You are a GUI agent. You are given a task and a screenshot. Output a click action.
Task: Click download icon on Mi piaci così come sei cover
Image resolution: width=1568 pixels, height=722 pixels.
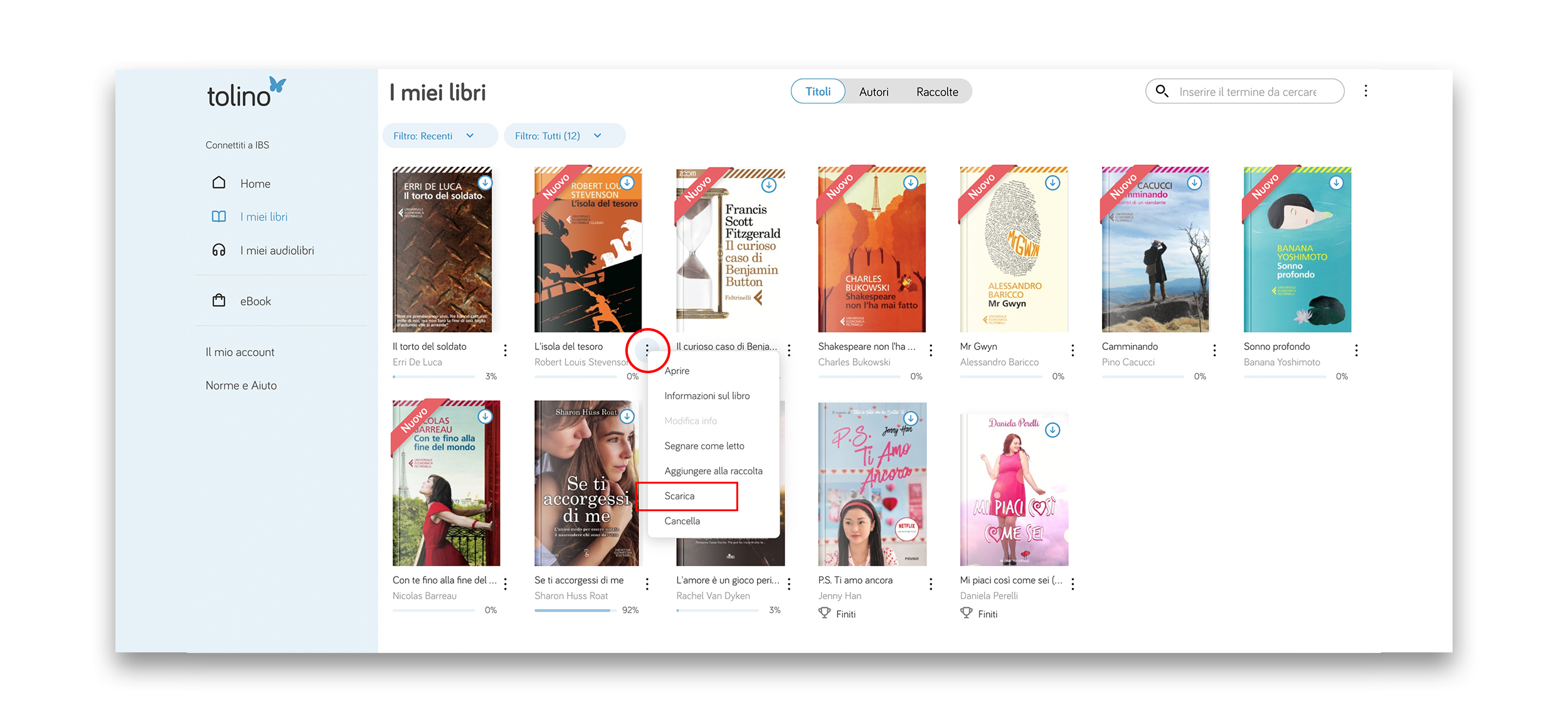[1052, 430]
